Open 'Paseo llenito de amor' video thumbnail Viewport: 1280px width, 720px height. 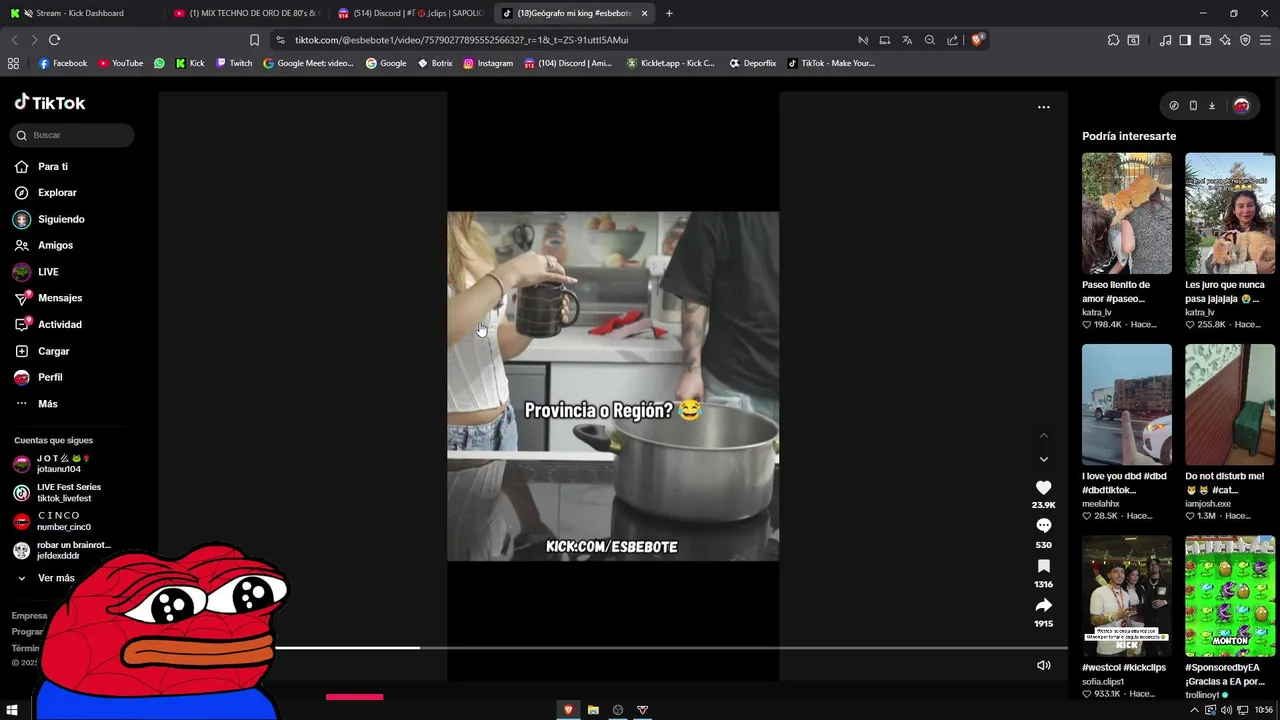point(1126,213)
